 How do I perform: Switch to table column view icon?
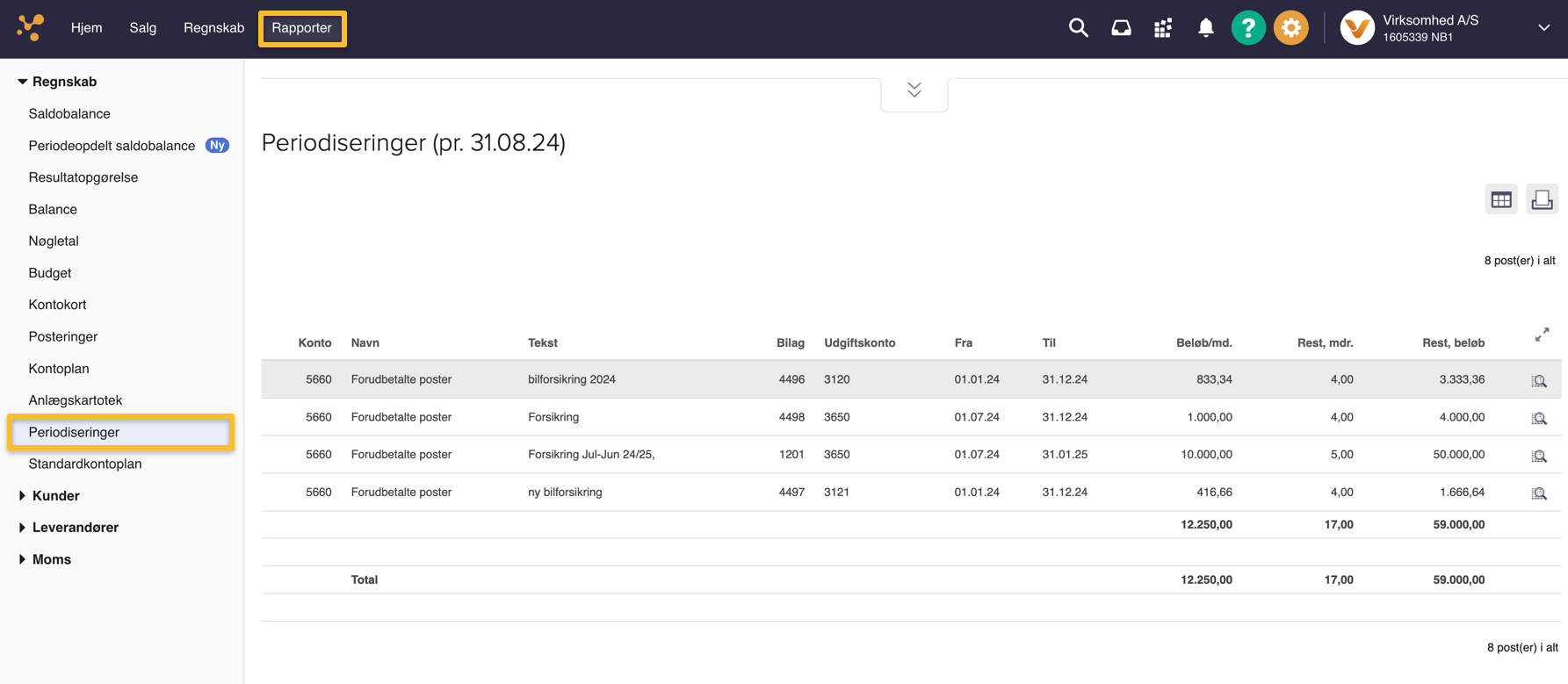(x=1501, y=199)
